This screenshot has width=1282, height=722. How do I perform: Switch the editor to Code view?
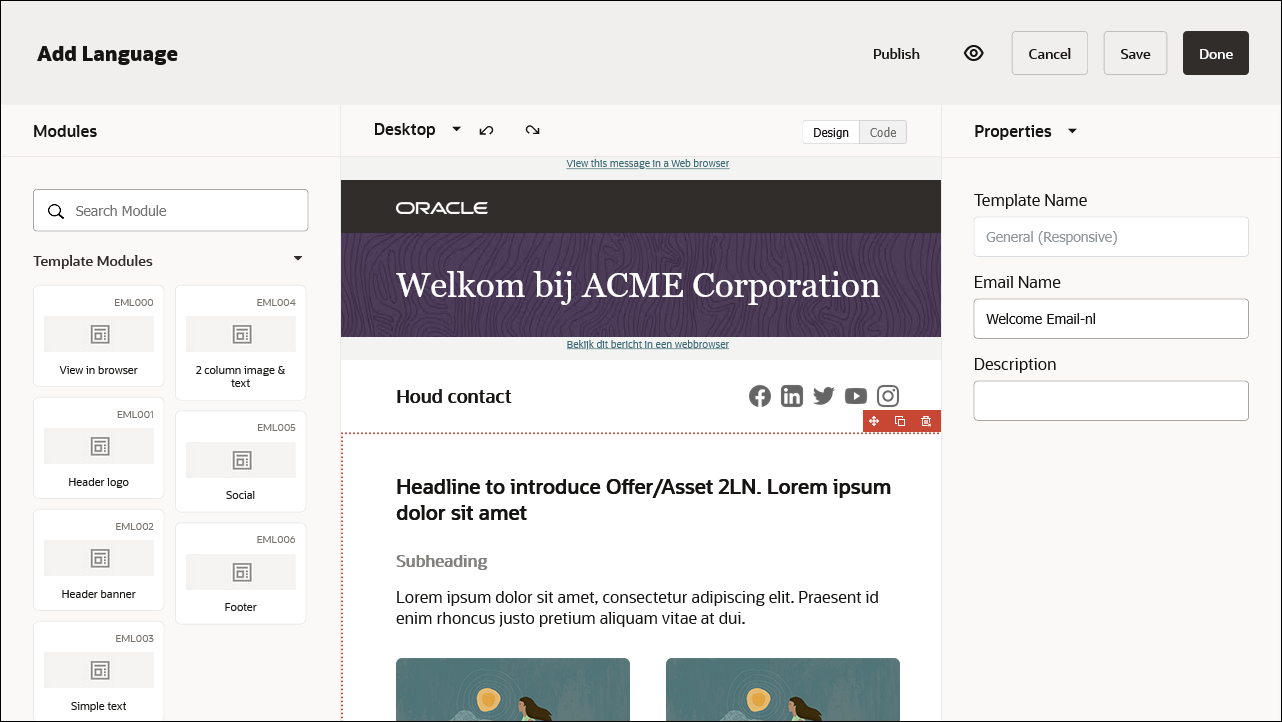882,131
